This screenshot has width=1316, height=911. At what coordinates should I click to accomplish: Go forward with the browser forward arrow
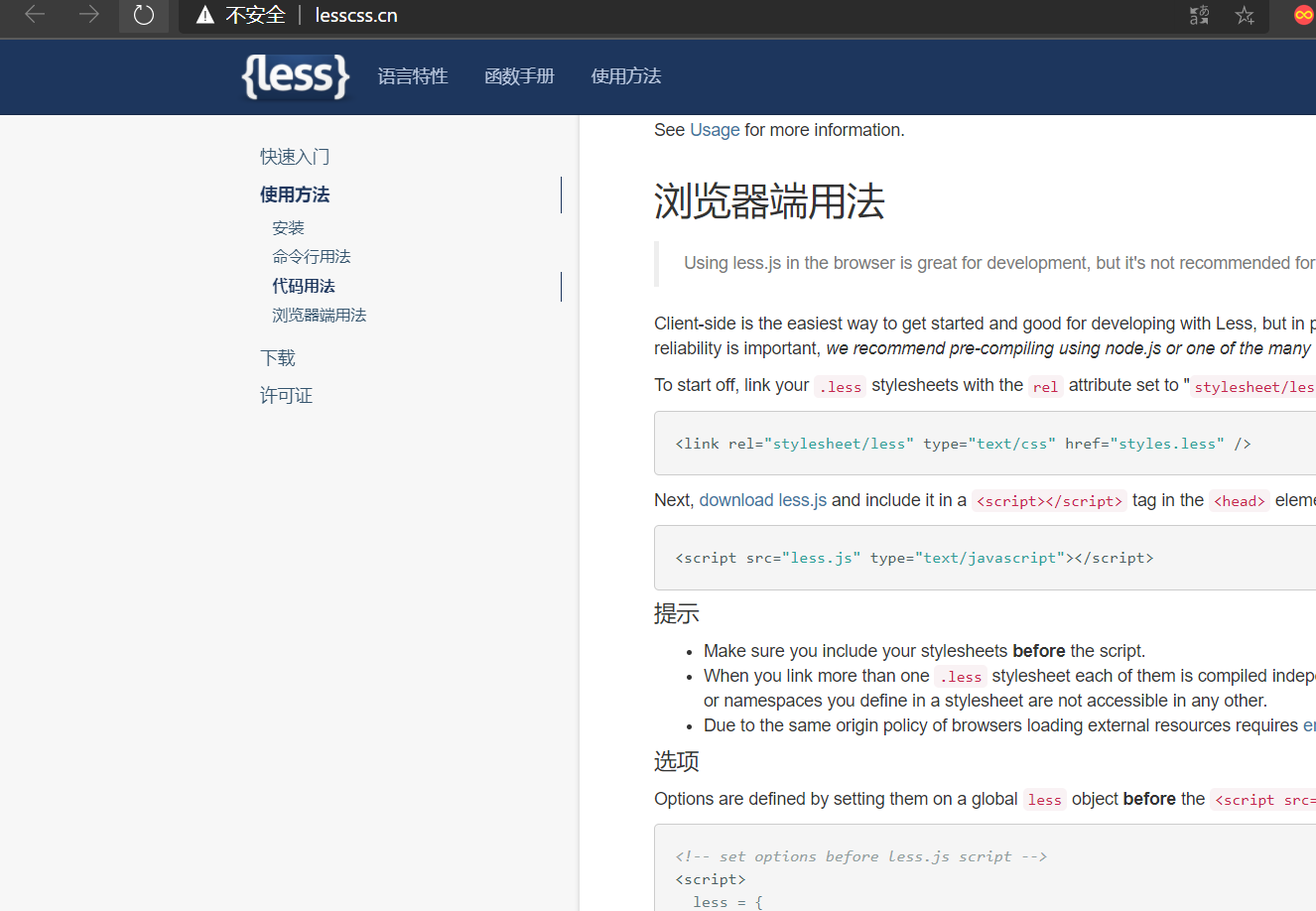tap(89, 15)
